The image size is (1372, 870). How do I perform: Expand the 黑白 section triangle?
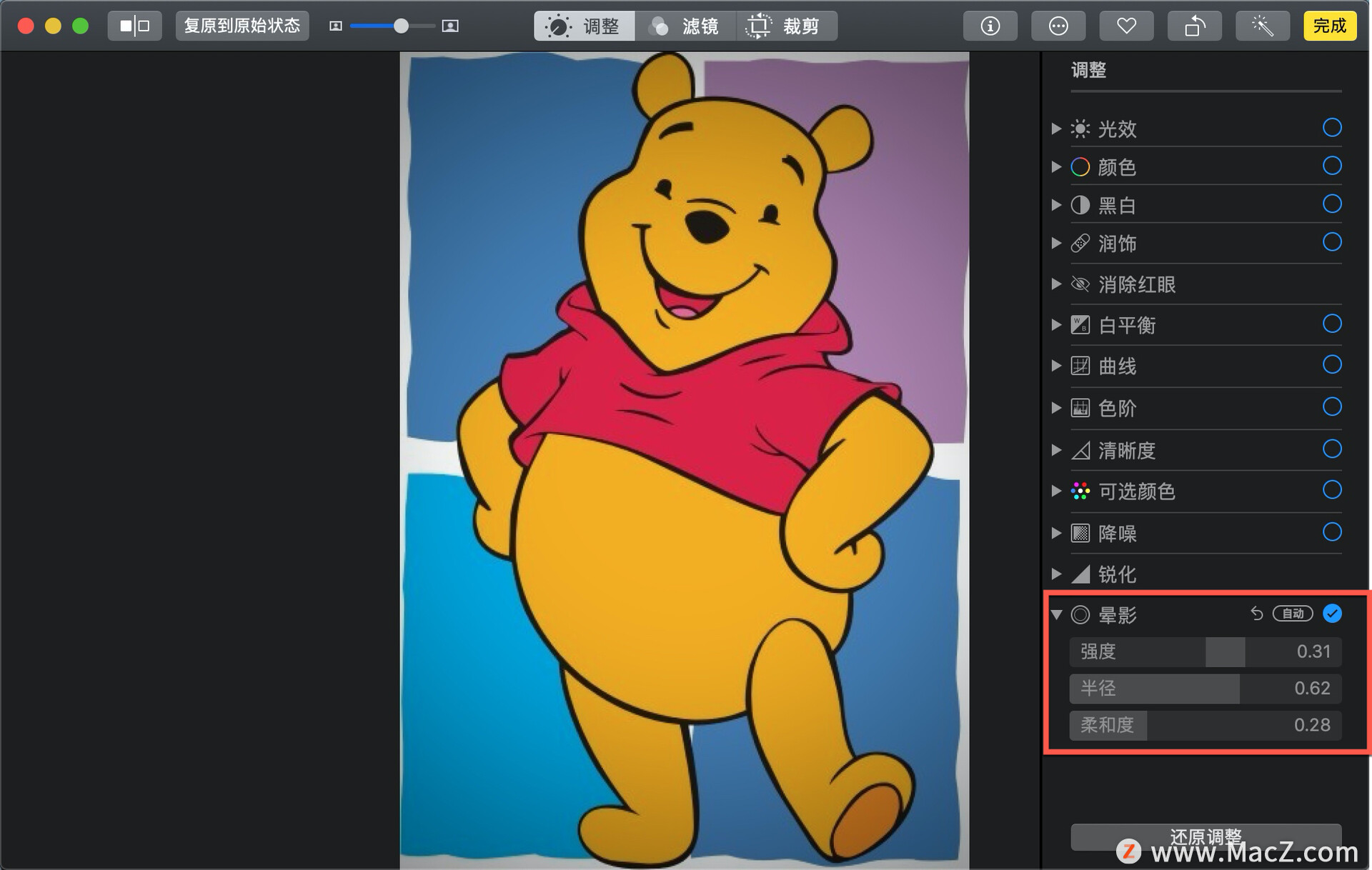[1056, 206]
